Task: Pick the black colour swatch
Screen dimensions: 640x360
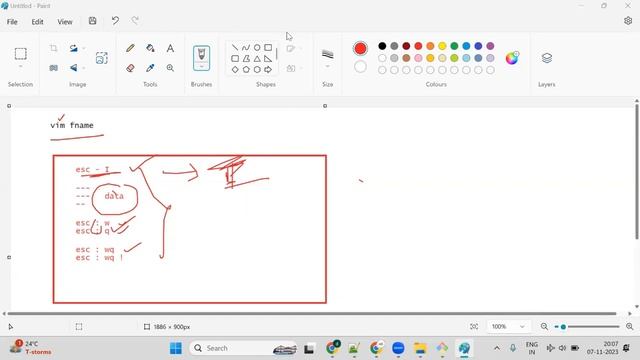Action: [382, 46]
